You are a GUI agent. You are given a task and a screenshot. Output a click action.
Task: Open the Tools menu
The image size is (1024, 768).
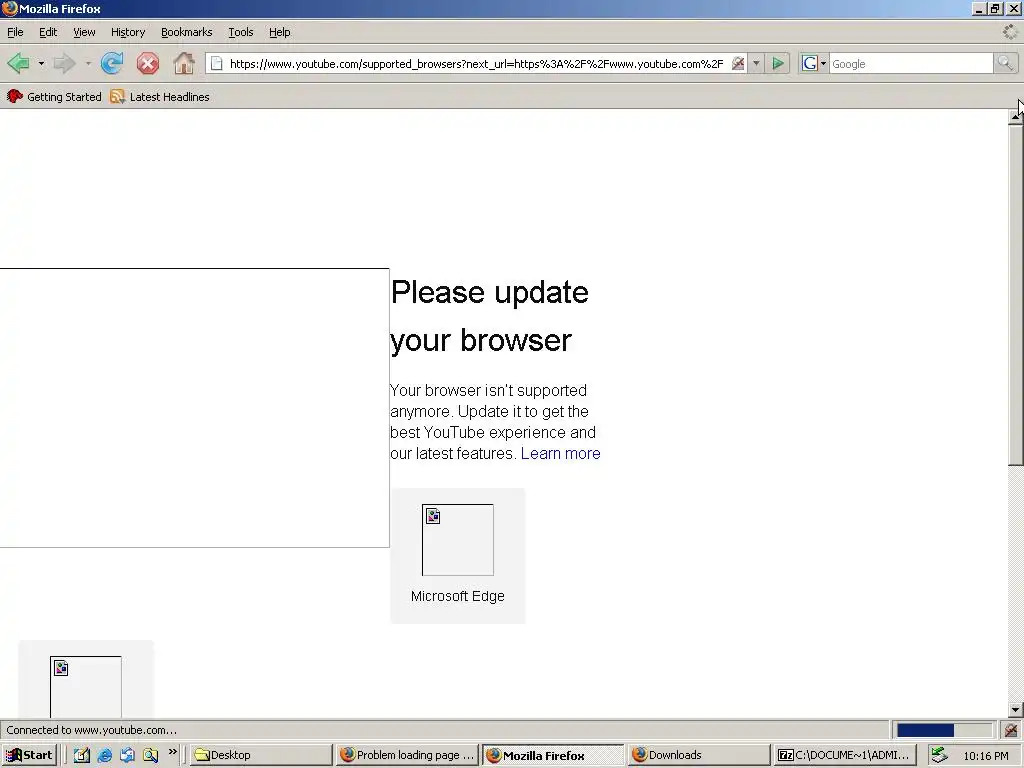240,32
